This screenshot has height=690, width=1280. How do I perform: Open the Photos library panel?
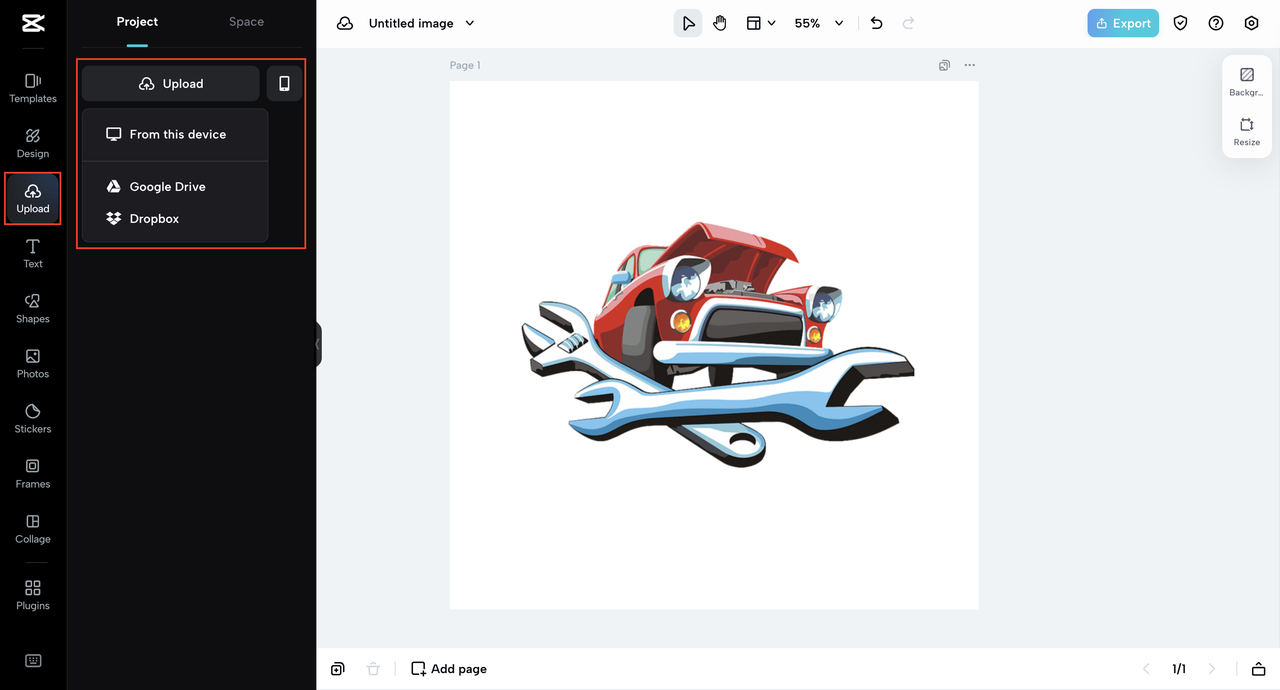click(33, 363)
